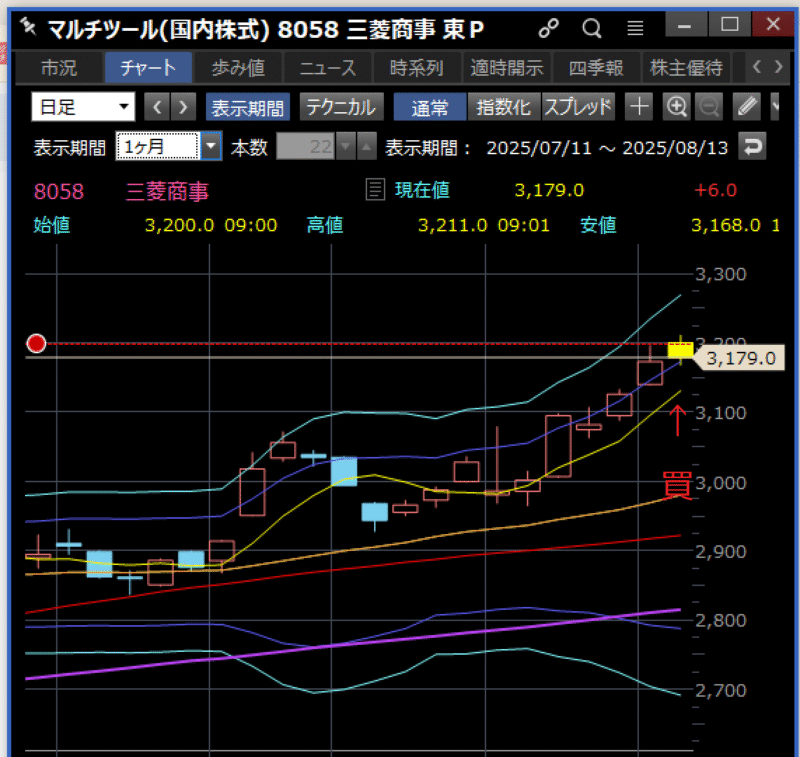Click the high price 3,211.0
Screen dimensions: 800x757
coord(453,225)
